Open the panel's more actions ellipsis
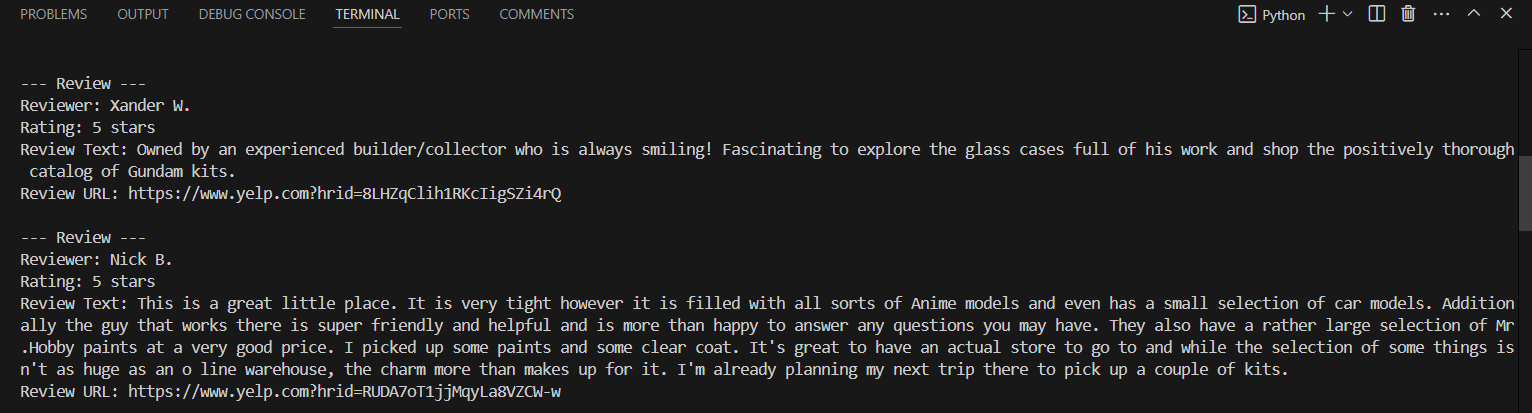1532x413 pixels. coord(1441,14)
